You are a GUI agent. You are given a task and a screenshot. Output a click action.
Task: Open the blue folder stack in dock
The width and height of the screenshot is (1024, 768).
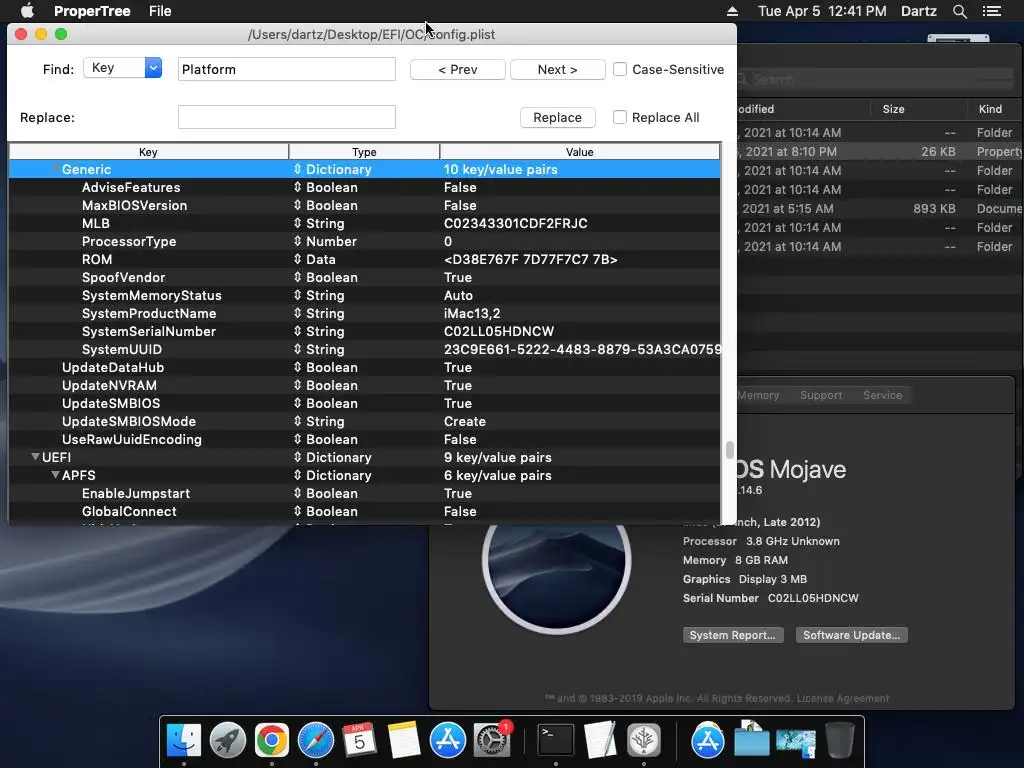click(752, 741)
